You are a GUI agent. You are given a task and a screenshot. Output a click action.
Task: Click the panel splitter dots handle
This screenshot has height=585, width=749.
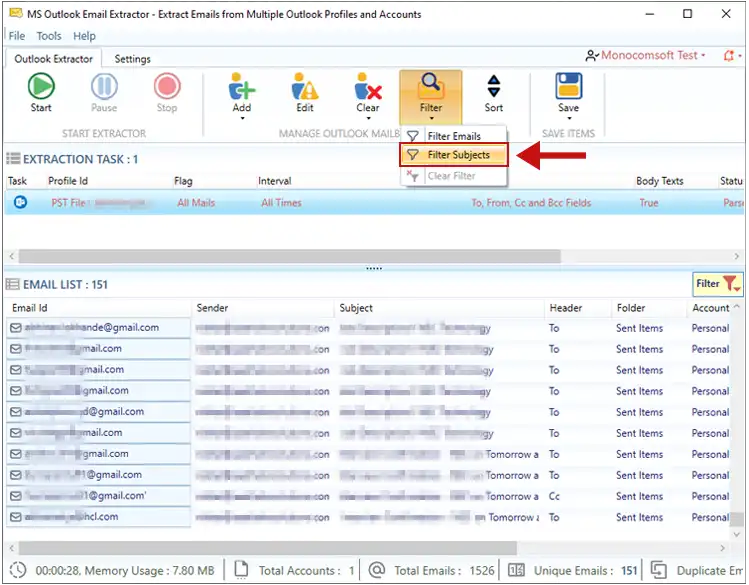click(x=374, y=268)
